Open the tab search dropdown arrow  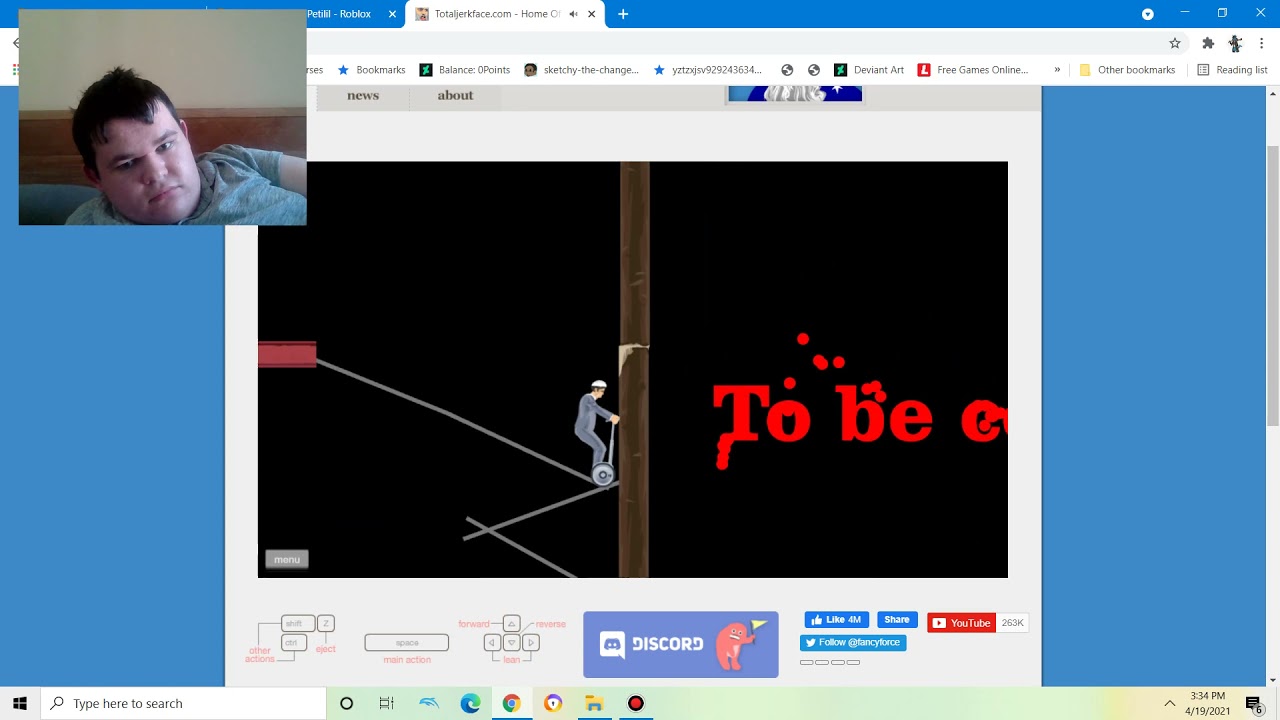[x=1148, y=14]
